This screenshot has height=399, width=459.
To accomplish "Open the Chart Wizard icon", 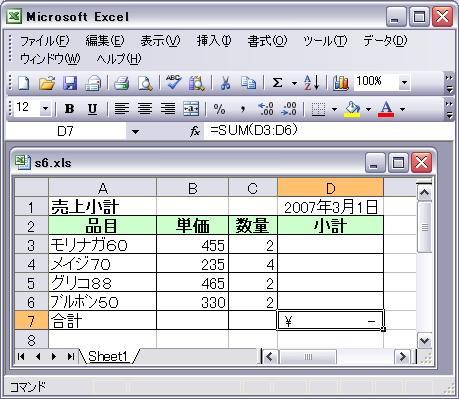I will pyautogui.click(x=341, y=83).
